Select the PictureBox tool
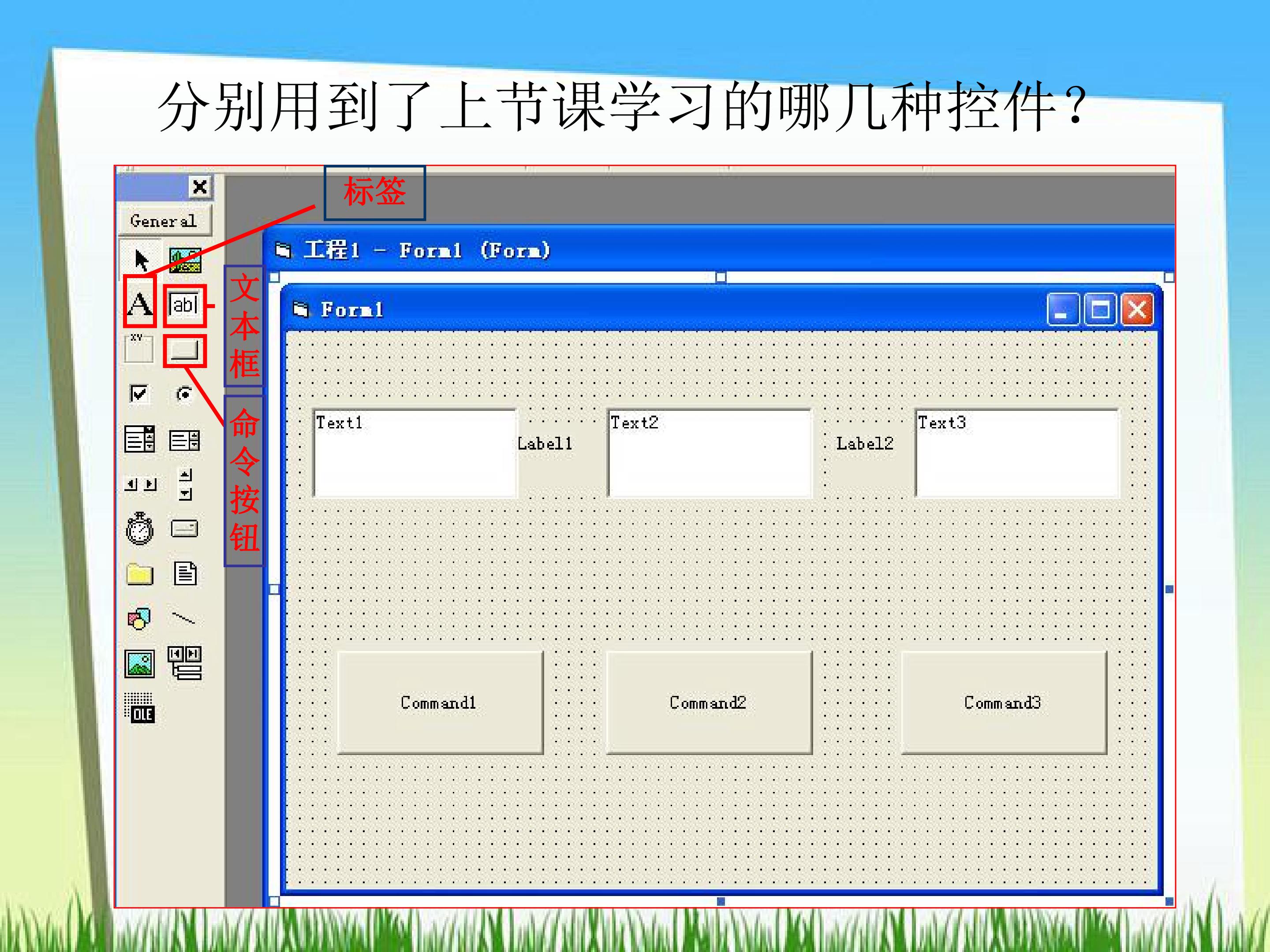This screenshot has width=1270, height=952. (x=185, y=260)
